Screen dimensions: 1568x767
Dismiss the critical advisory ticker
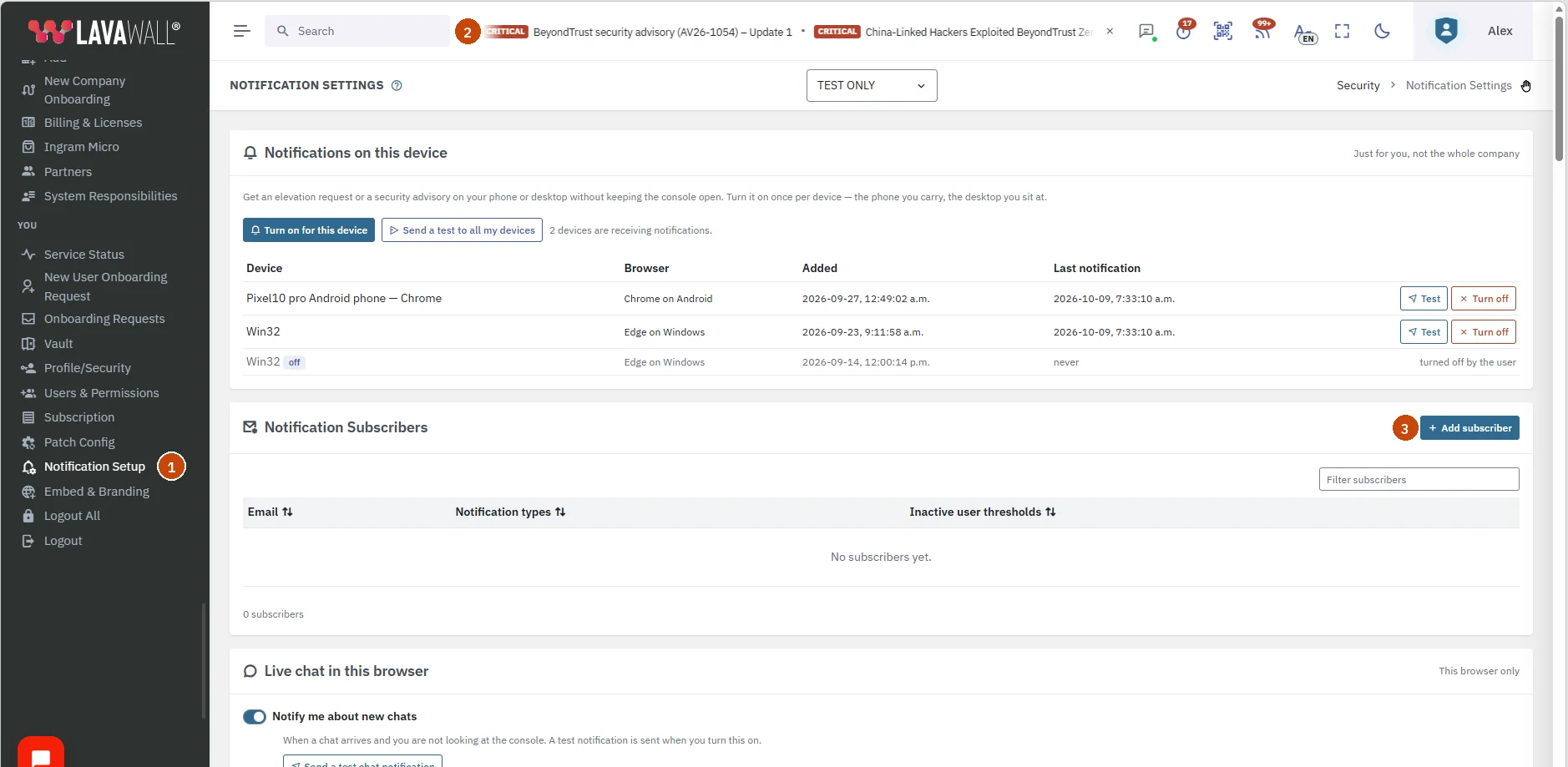coord(1110,31)
